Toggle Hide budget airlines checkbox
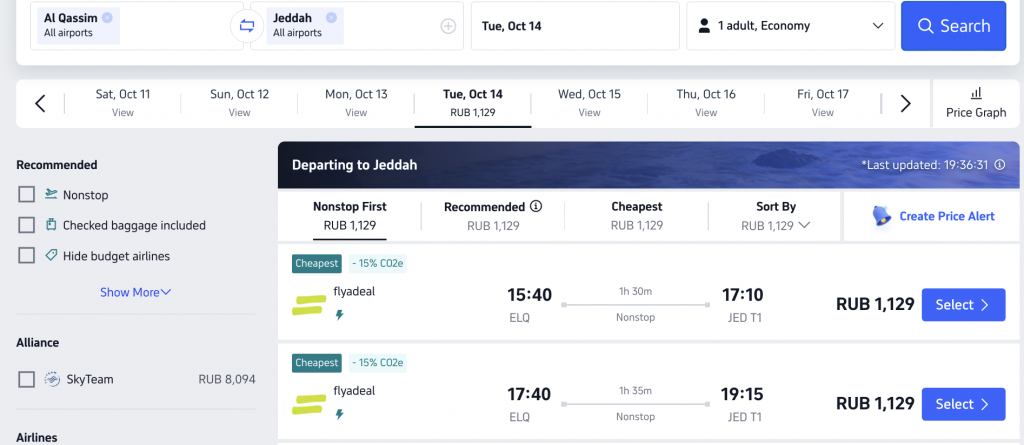The width and height of the screenshot is (1024, 445). 27,255
